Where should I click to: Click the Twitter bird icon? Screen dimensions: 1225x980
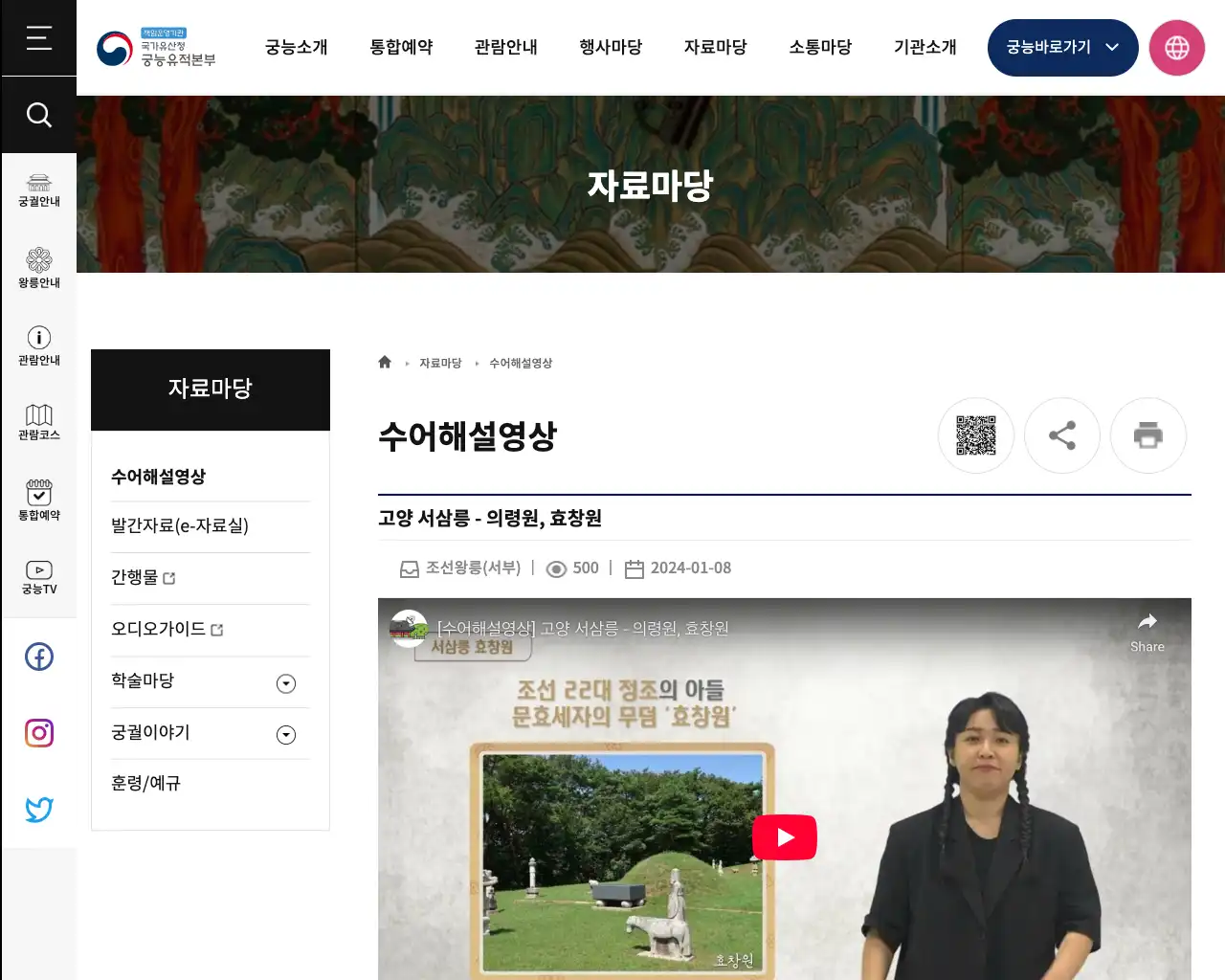[x=38, y=809]
